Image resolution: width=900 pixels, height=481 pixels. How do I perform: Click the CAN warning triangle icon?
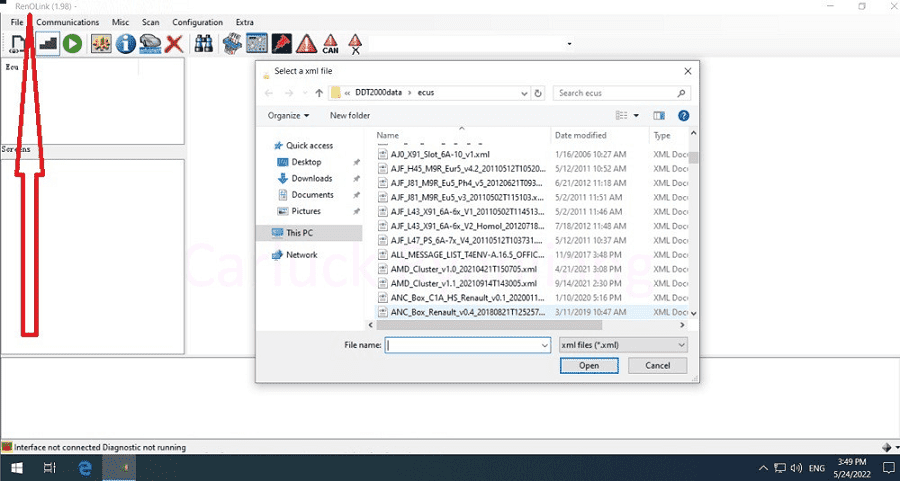tap(331, 44)
